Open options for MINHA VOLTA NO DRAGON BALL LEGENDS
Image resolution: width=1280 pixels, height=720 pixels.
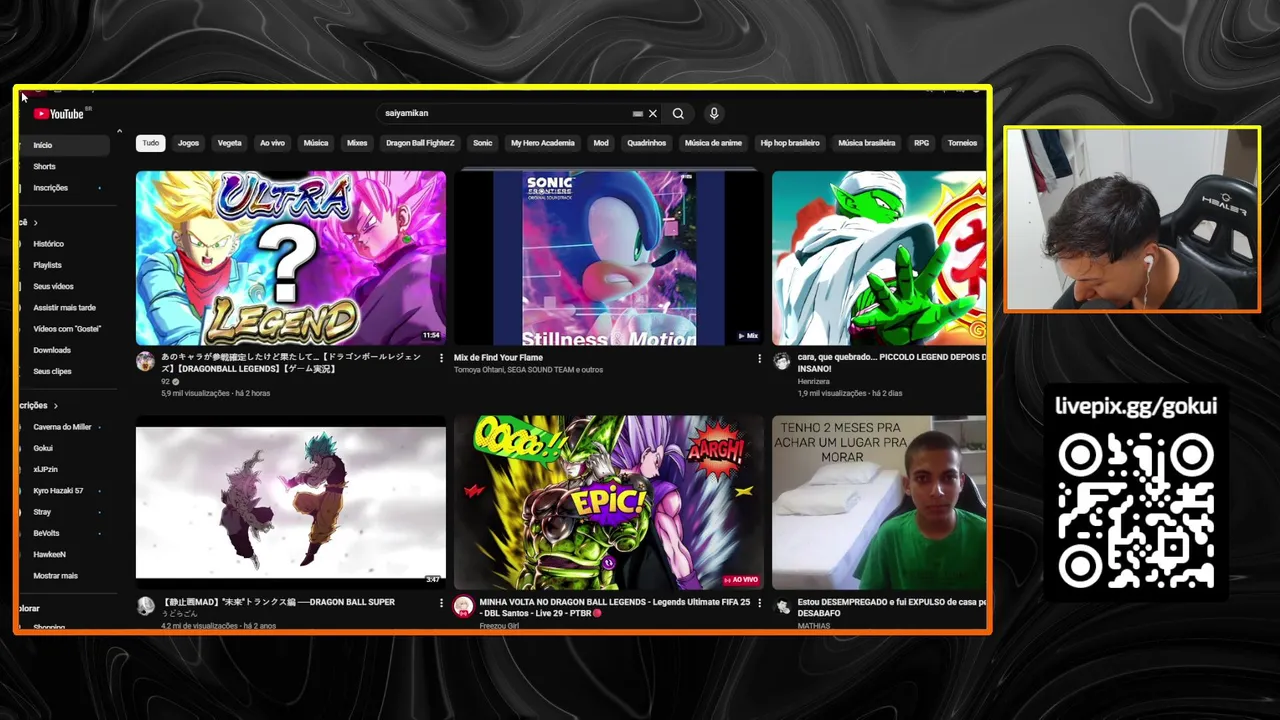[759, 603]
